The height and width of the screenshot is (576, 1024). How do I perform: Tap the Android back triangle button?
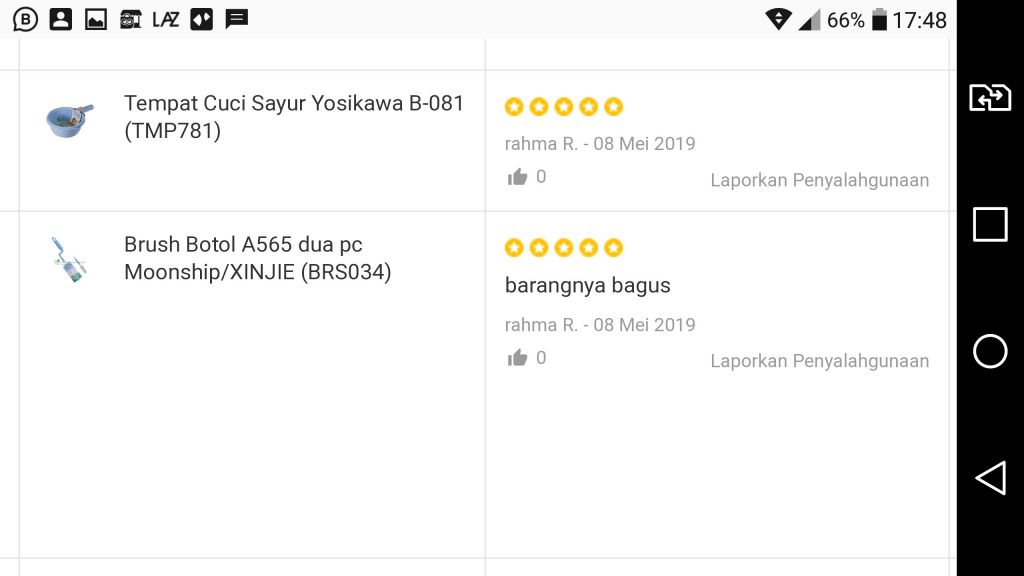(x=990, y=478)
